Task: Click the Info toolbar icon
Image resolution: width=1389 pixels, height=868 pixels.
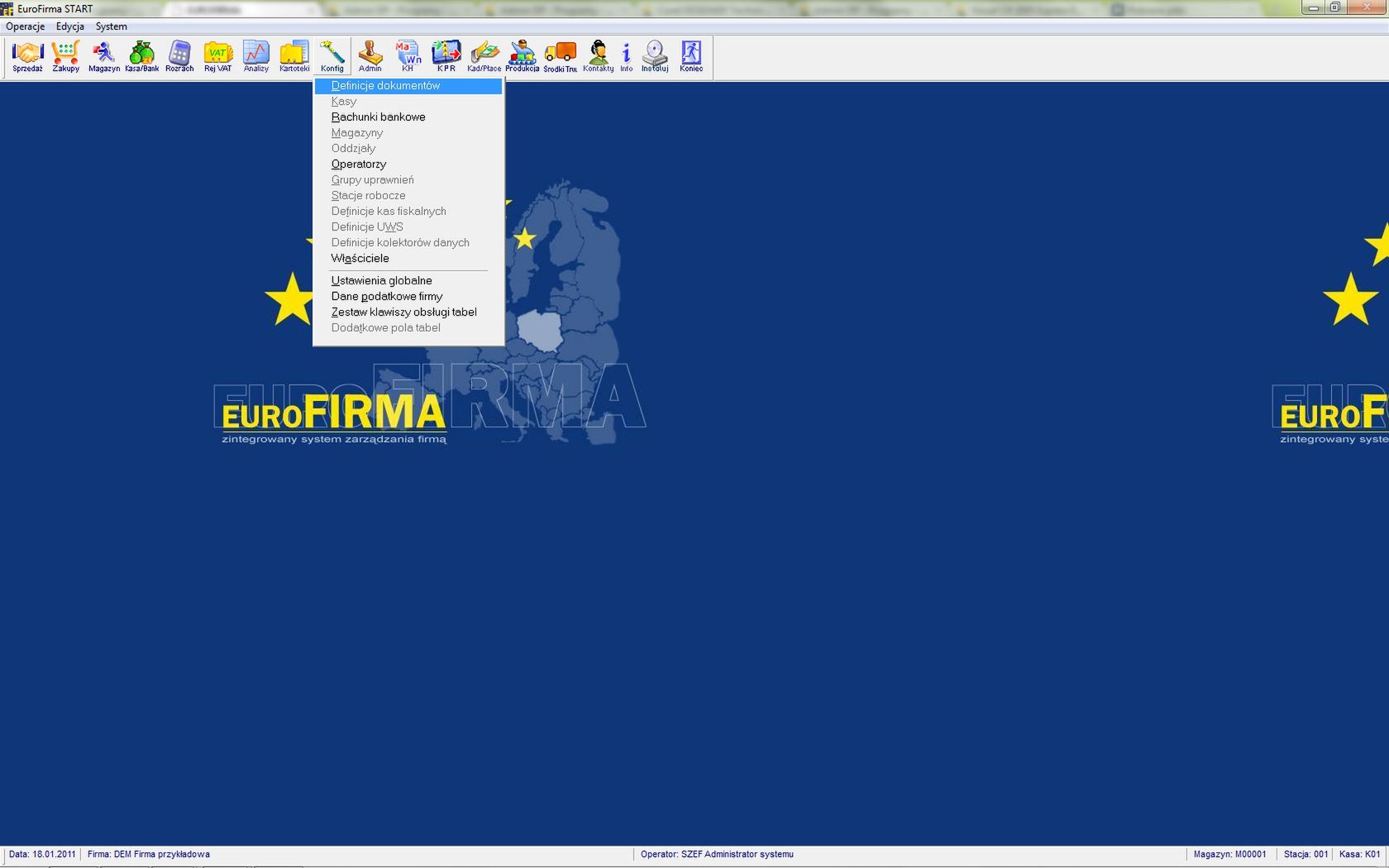Action: 627,57
